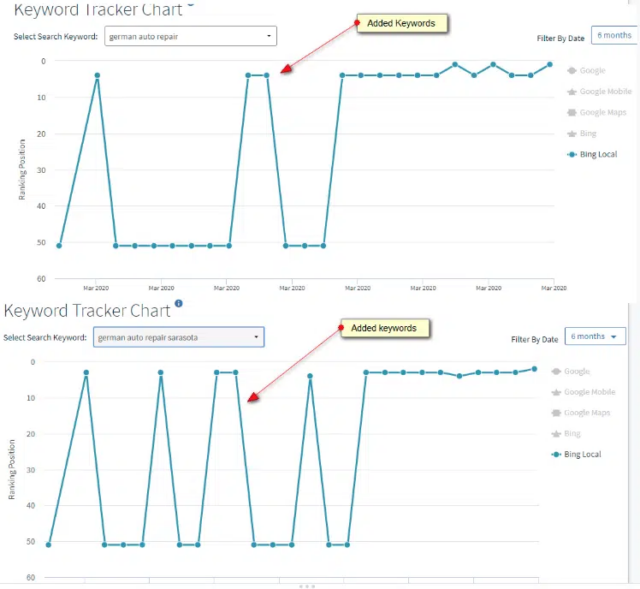The image size is (640, 589).
Task: Click the bottom 'Keyword Tracker Chart' heading
Action: pos(87,311)
